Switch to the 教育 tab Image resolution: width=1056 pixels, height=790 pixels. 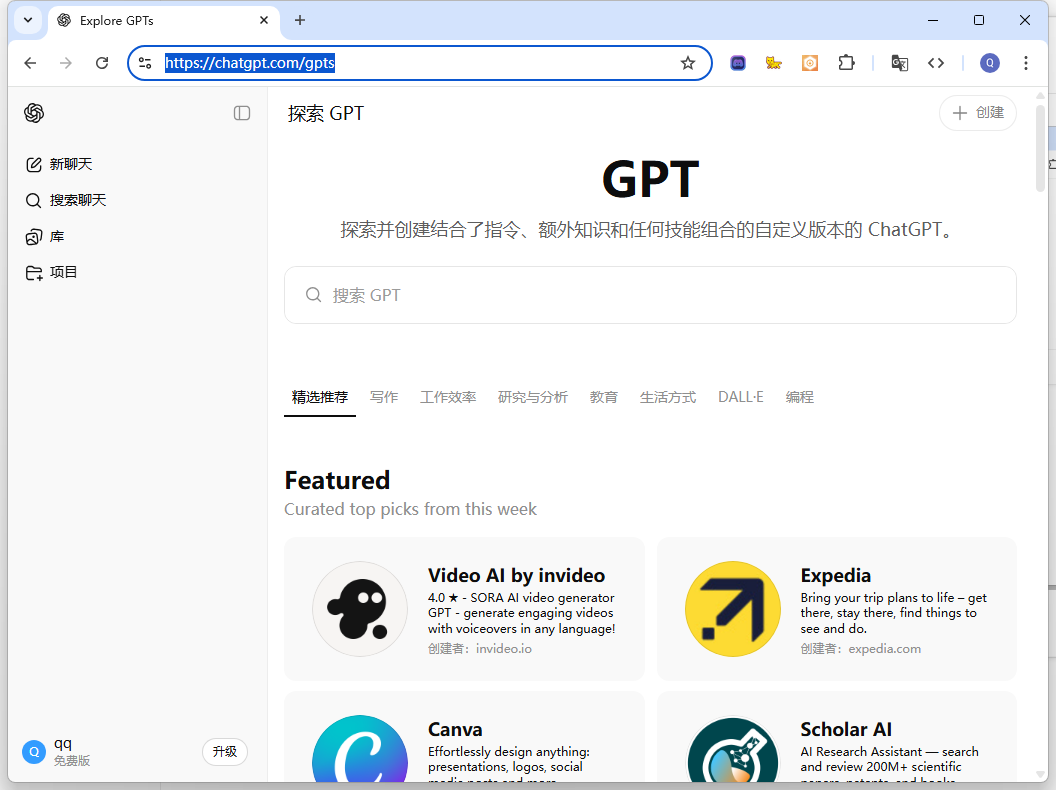(603, 397)
